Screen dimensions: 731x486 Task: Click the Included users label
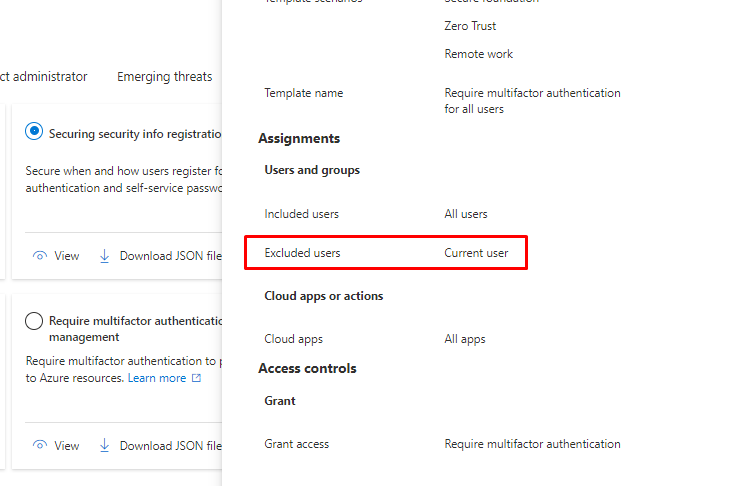301,214
